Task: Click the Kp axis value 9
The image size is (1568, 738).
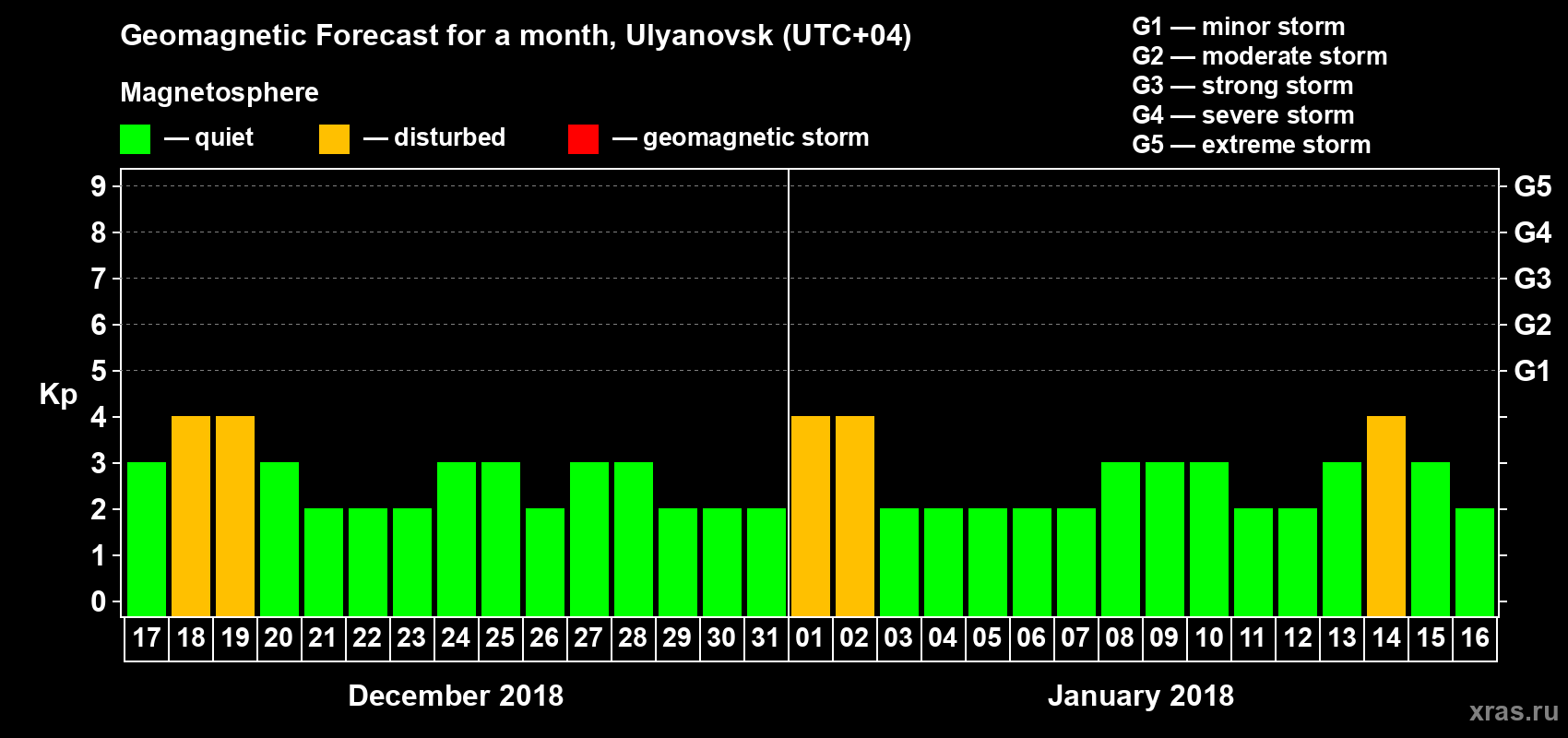Action: (99, 186)
